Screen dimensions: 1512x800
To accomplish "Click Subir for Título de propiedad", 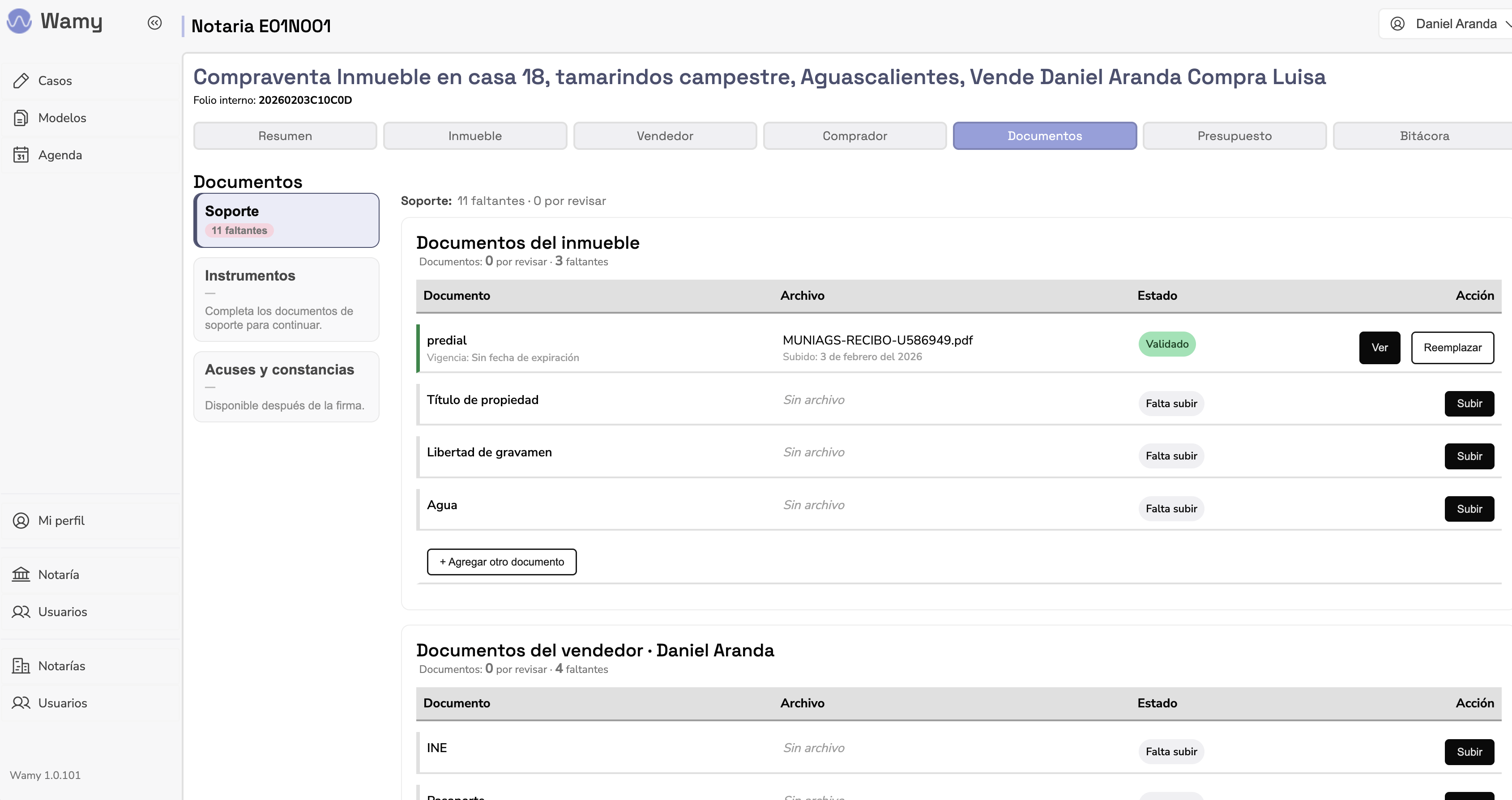I will pyautogui.click(x=1469, y=403).
